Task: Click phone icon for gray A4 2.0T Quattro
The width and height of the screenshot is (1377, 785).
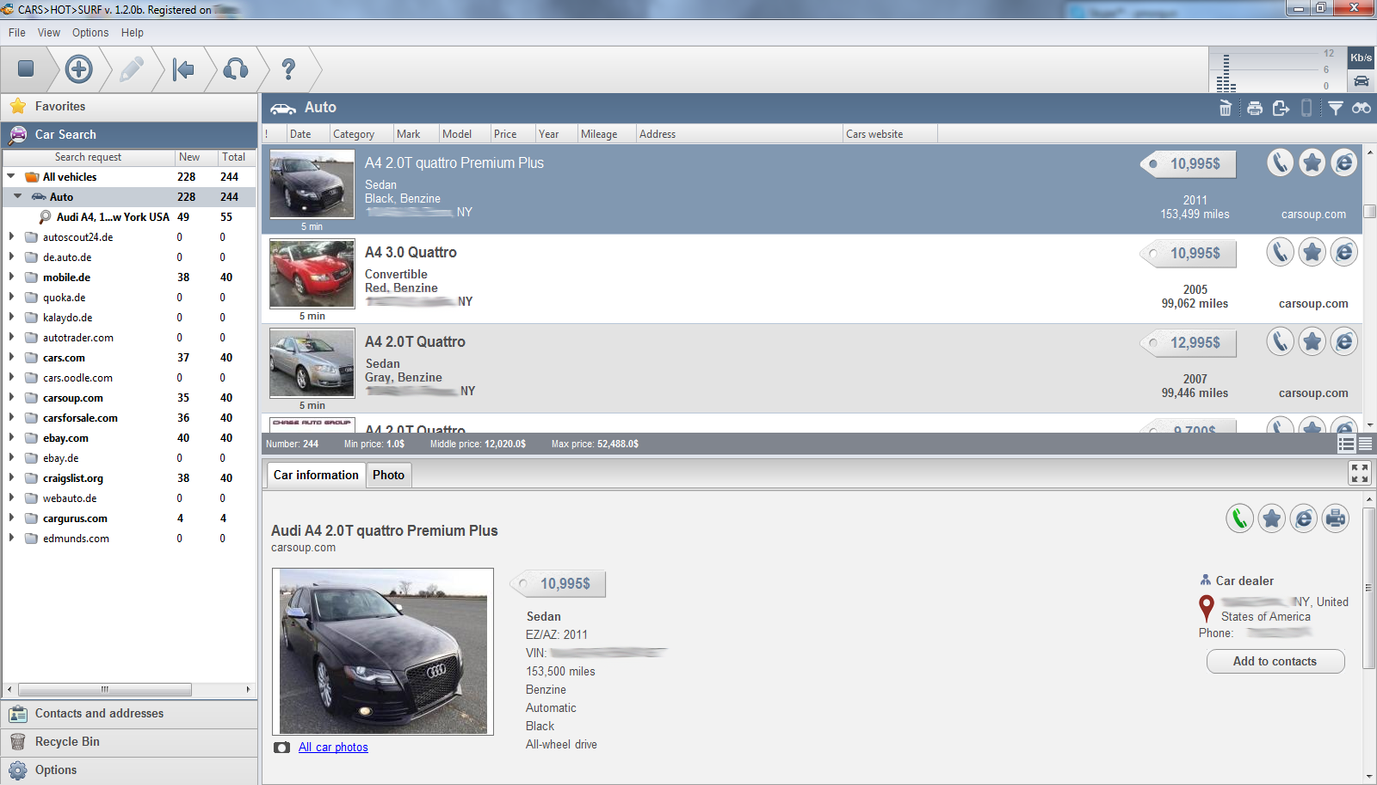Action: (x=1280, y=342)
